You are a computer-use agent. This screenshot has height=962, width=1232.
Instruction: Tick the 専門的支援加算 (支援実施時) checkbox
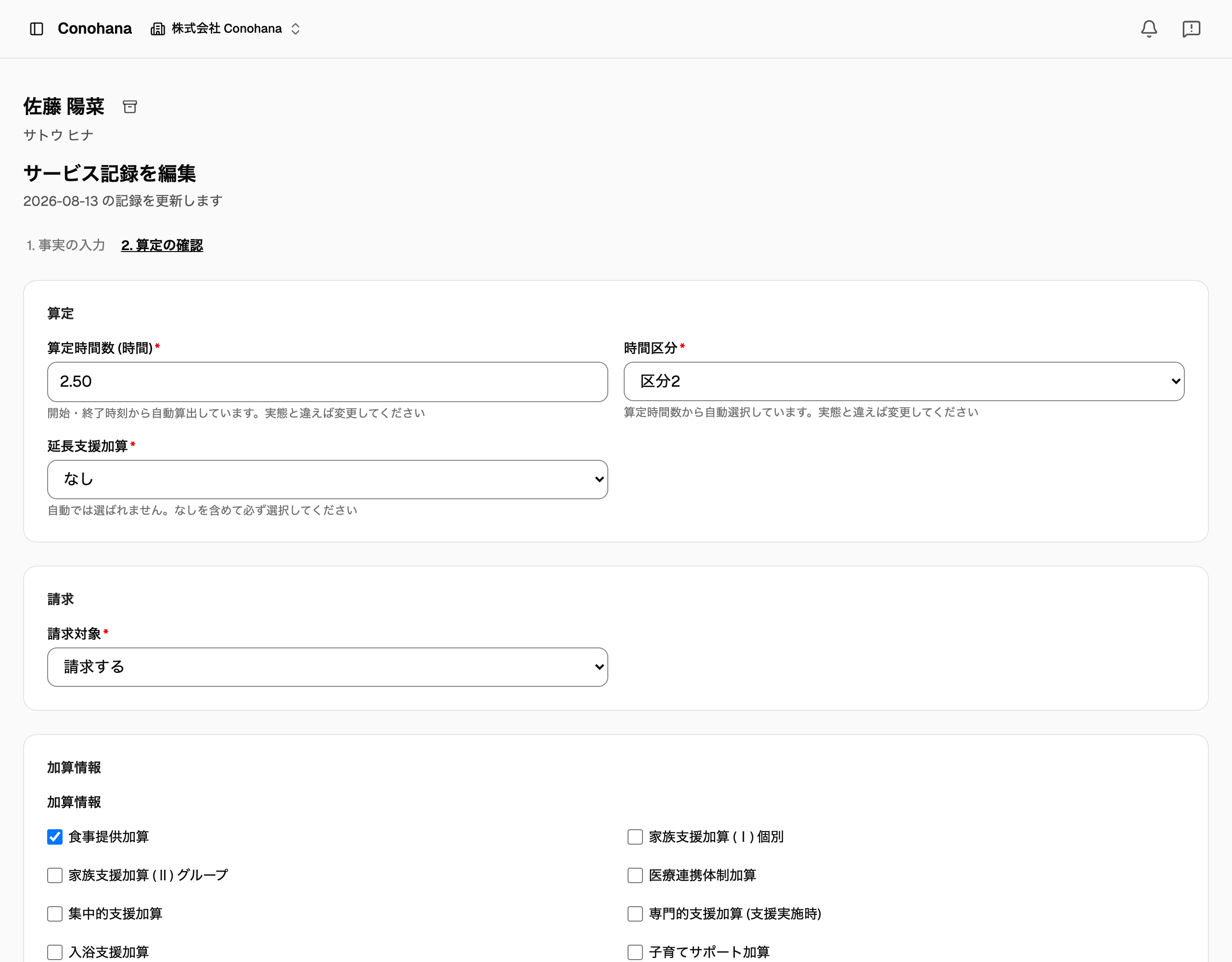635,913
